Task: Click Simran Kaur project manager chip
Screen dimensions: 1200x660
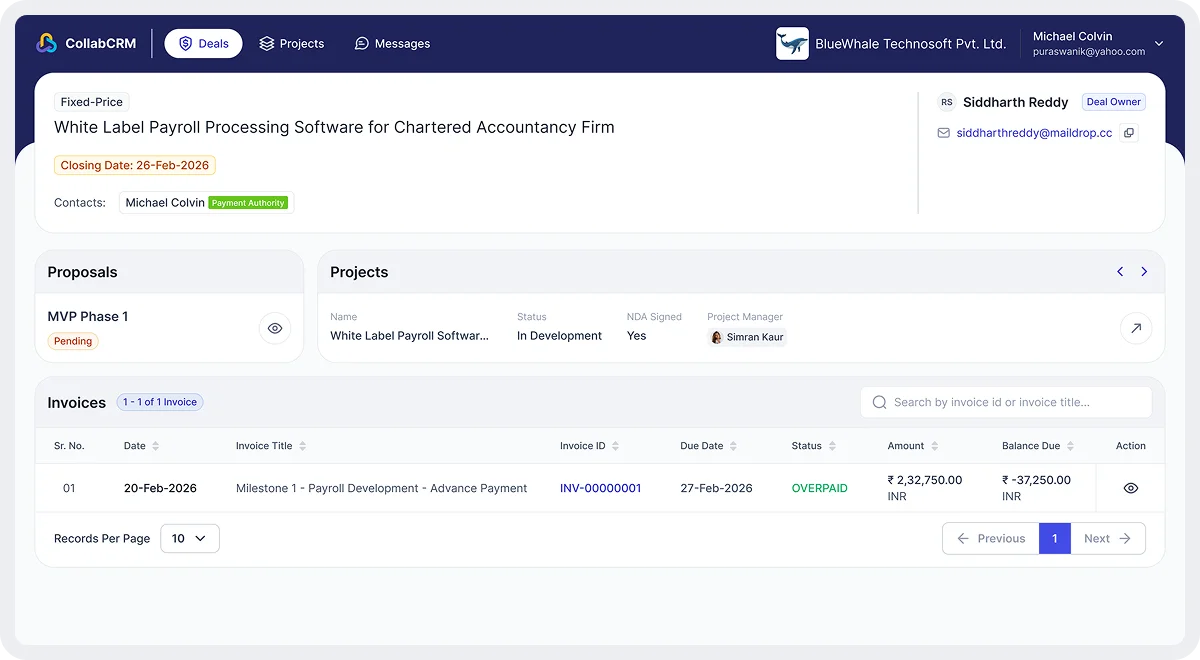Action: 747,337
